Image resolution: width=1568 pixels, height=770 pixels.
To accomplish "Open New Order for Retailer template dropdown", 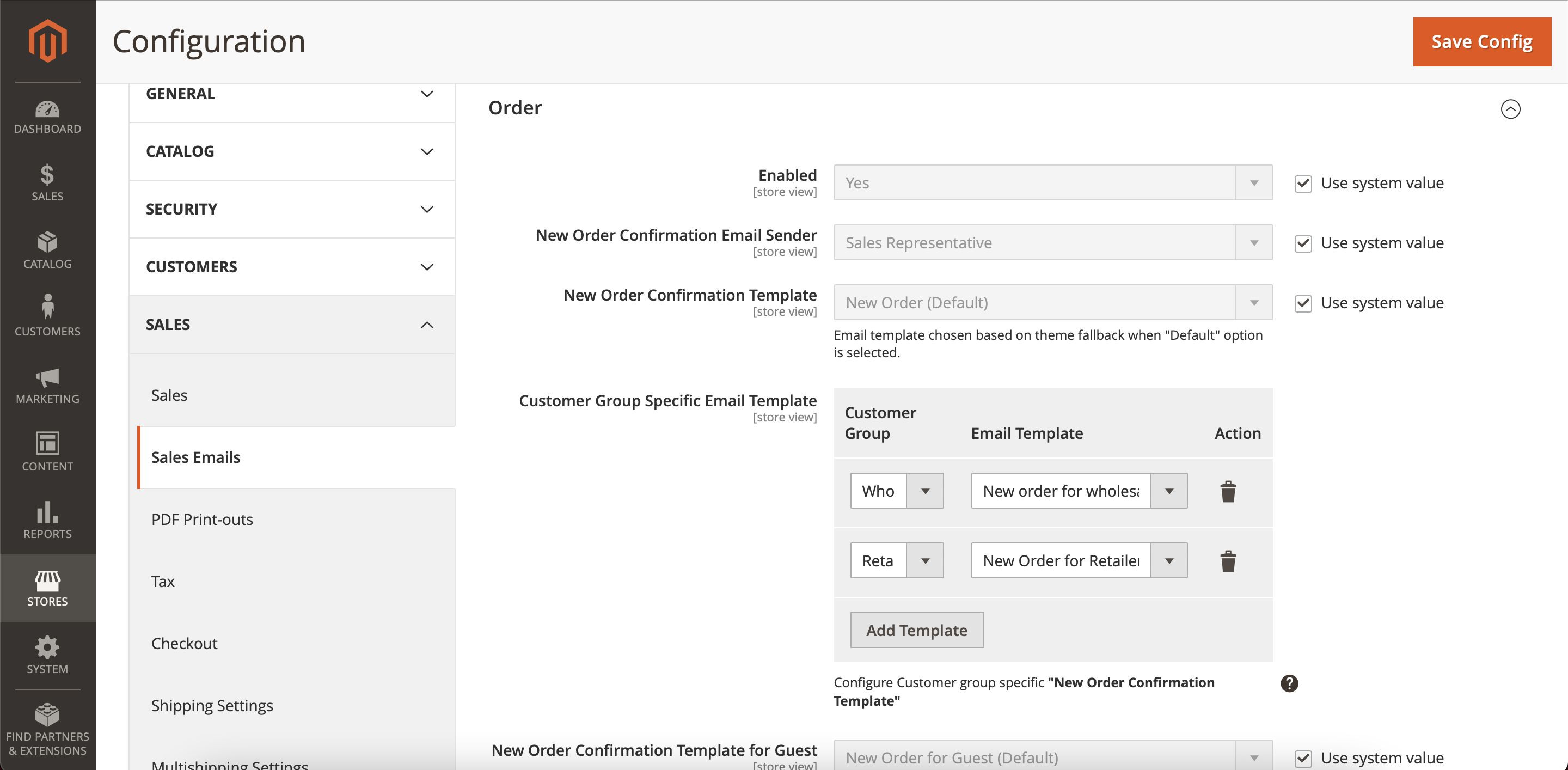I will (x=1079, y=560).
